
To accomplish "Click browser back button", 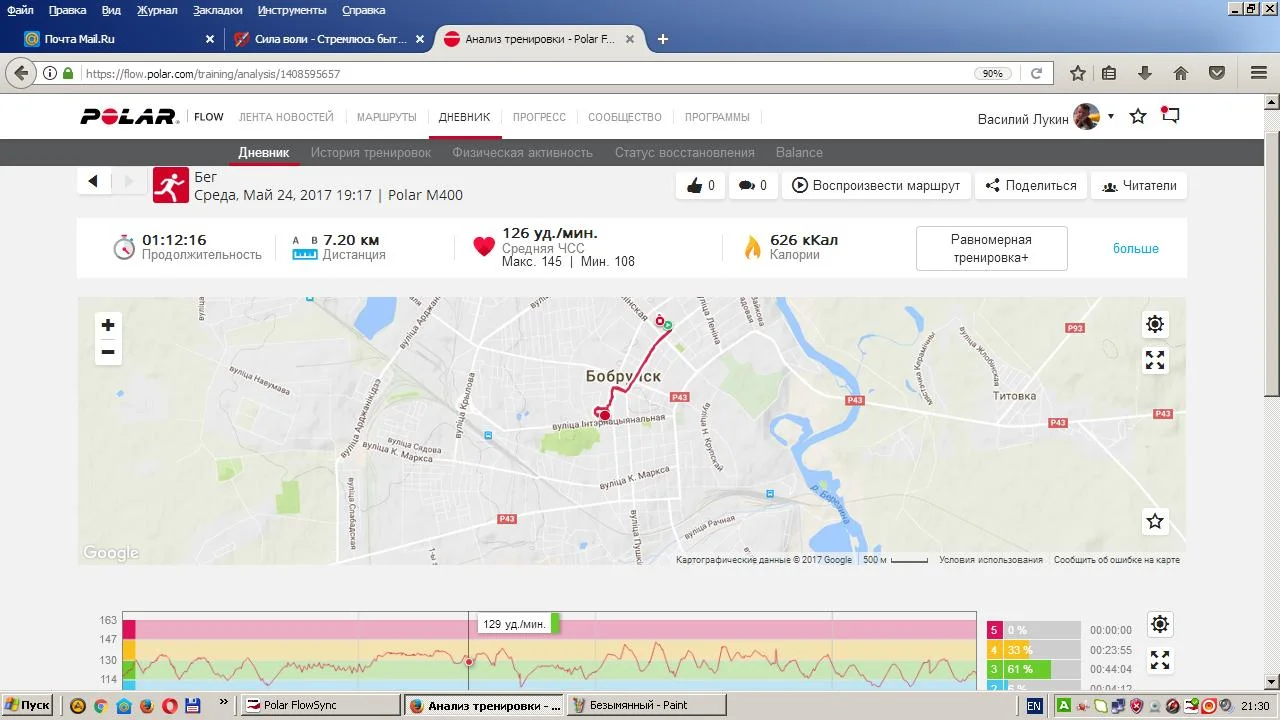I will tap(21, 73).
